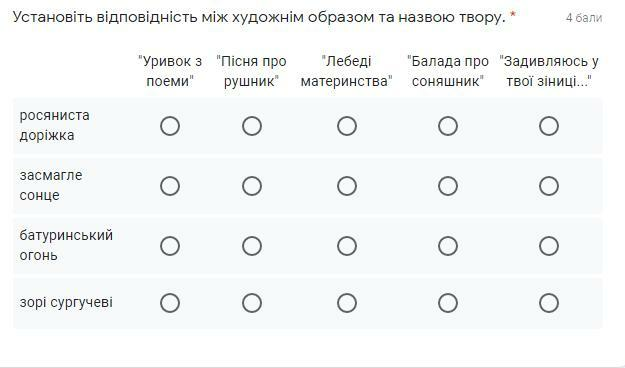Select "Лебеді материнства" for росяниста доріжка
The width and height of the screenshot is (625, 368).
tap(347, 126)
